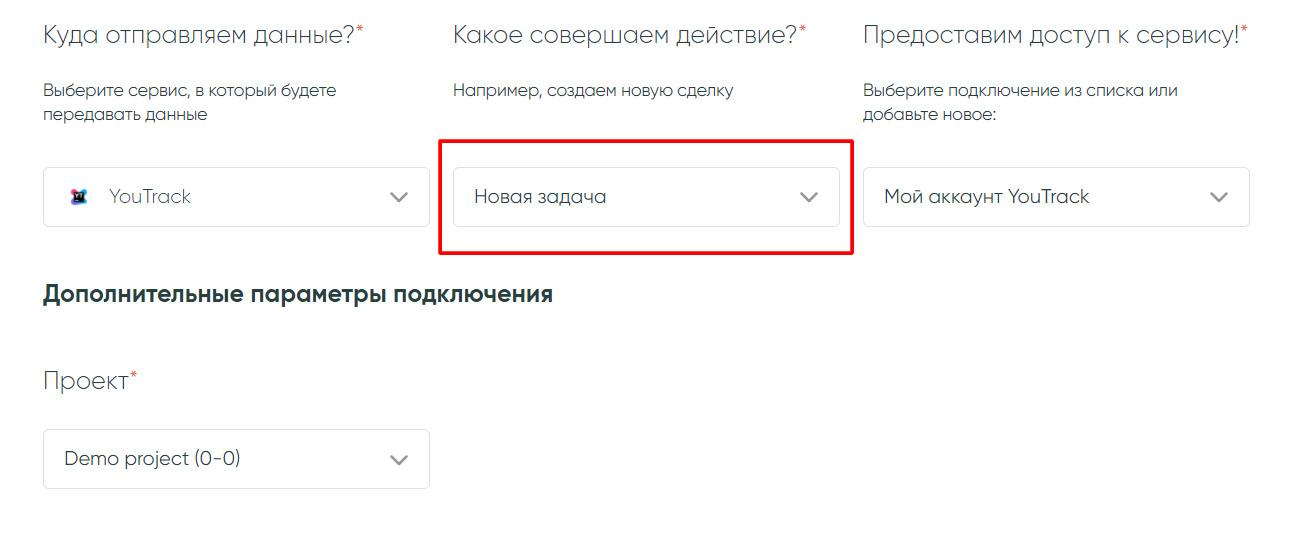
Task: Click the red asterisk after Какое совершаем действие?
Action: pos(802,30)
